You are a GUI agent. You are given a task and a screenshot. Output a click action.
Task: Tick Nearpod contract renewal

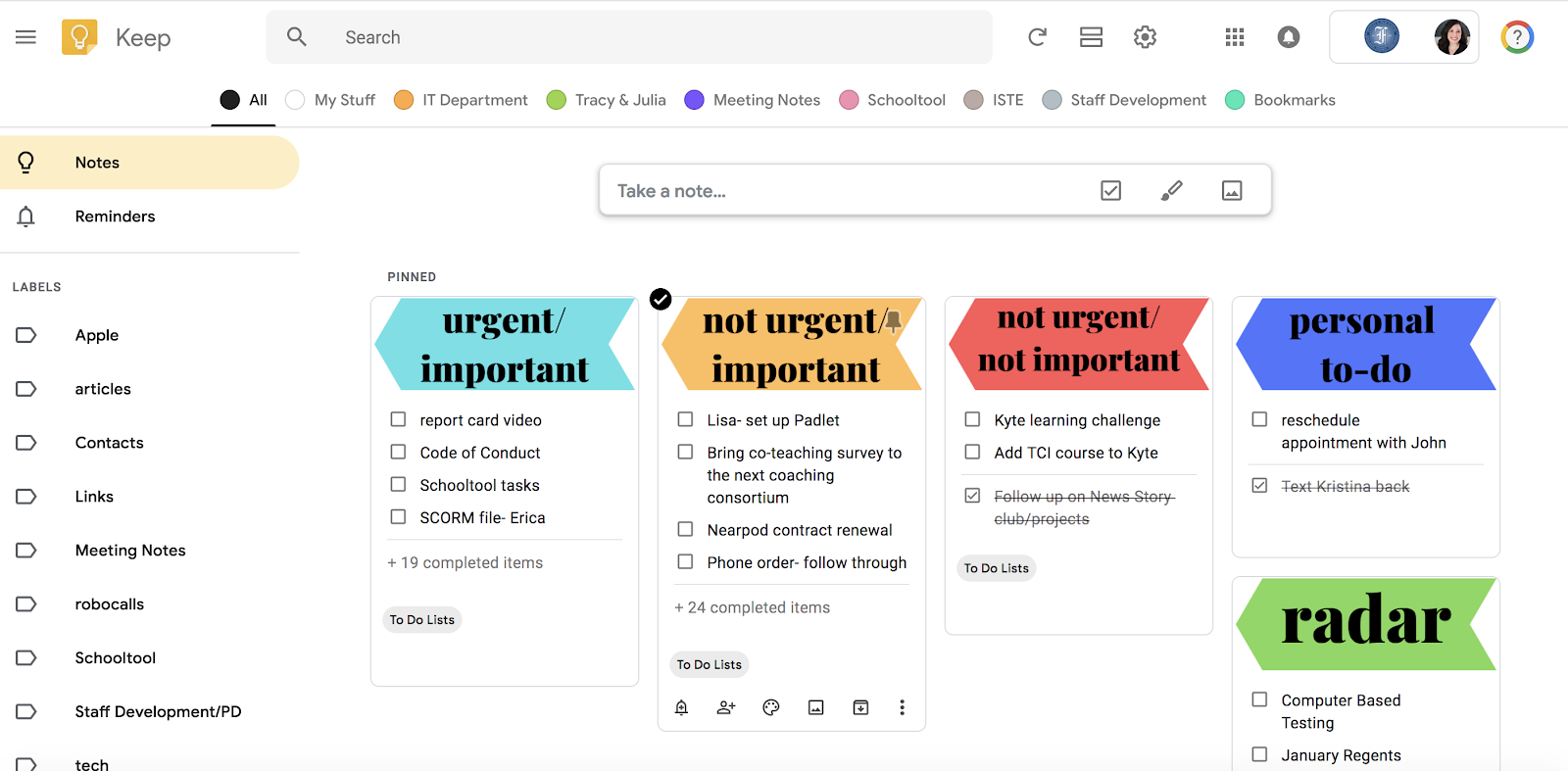click(x=685, y=529)
